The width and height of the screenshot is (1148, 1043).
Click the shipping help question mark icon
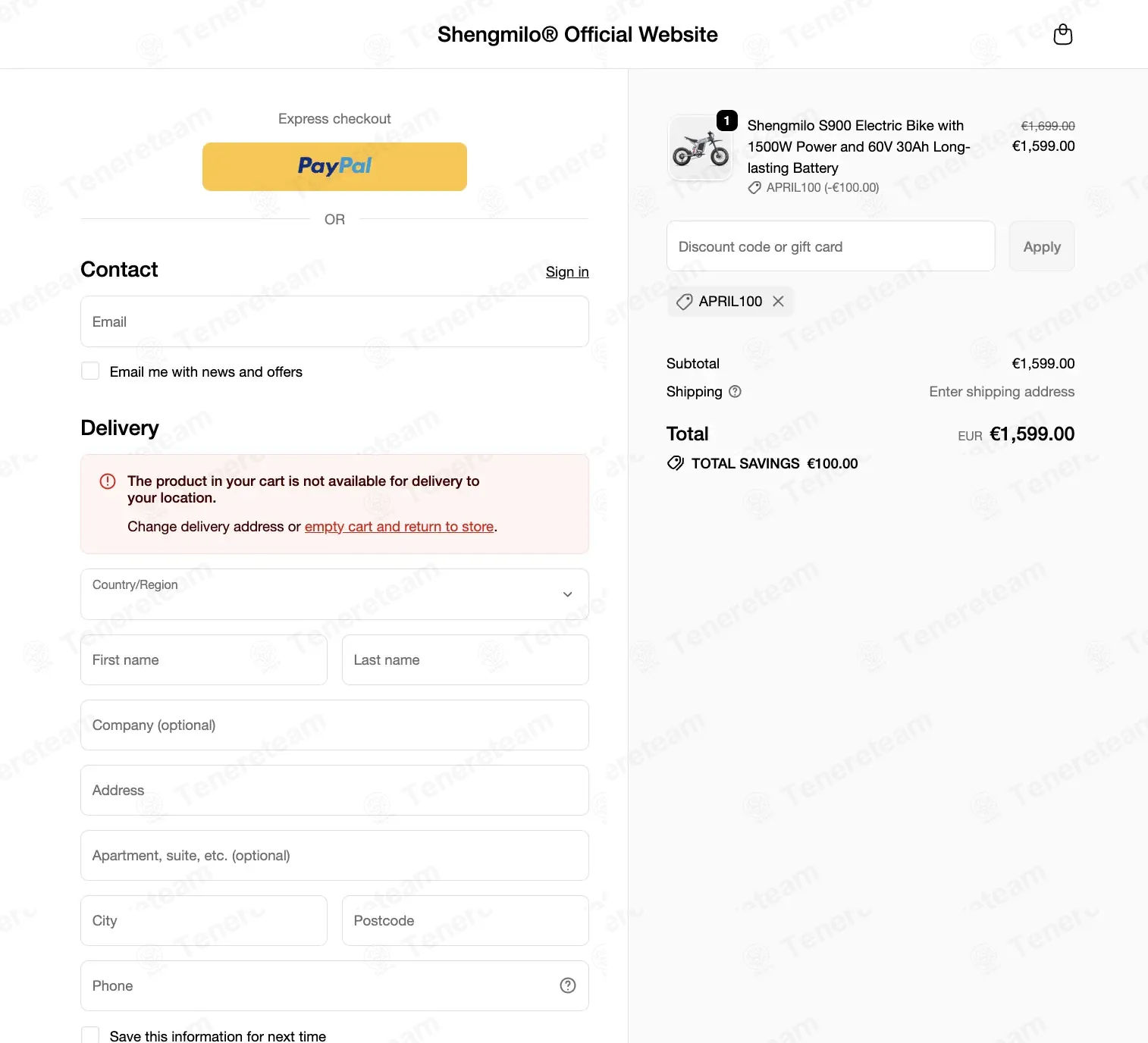tap(735, 391)
